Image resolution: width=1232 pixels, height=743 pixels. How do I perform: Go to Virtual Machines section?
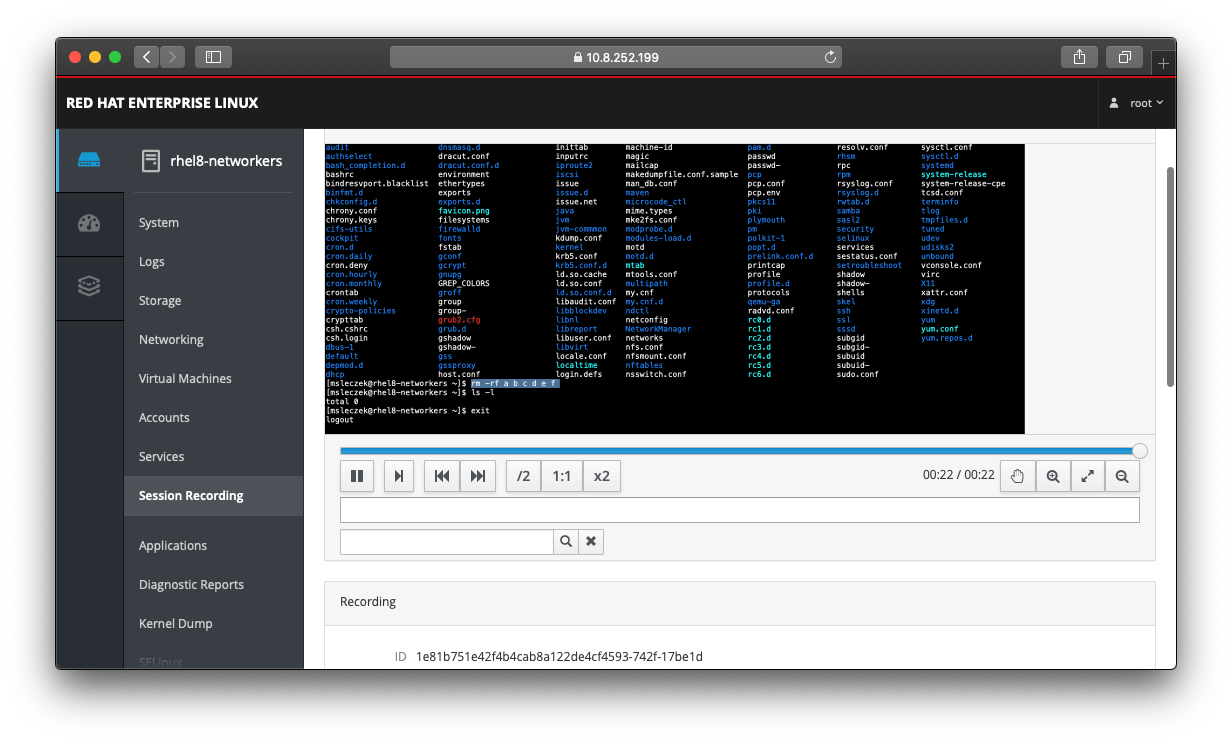pos(185,379)
